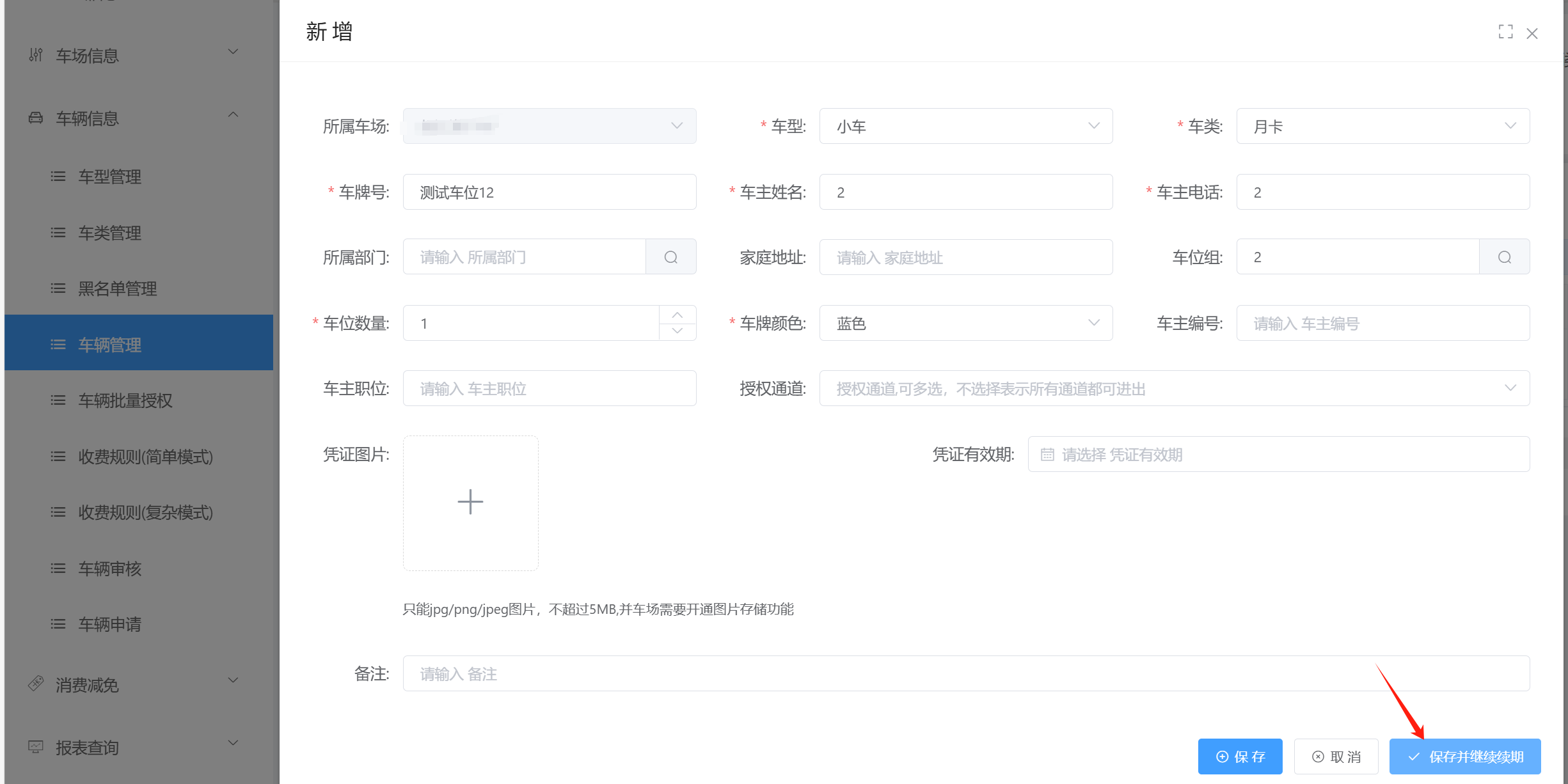This screenshot has height=784, width=1568.
Task: Expand the 消费减免 menu chevron
Action: tap(234, 680)
